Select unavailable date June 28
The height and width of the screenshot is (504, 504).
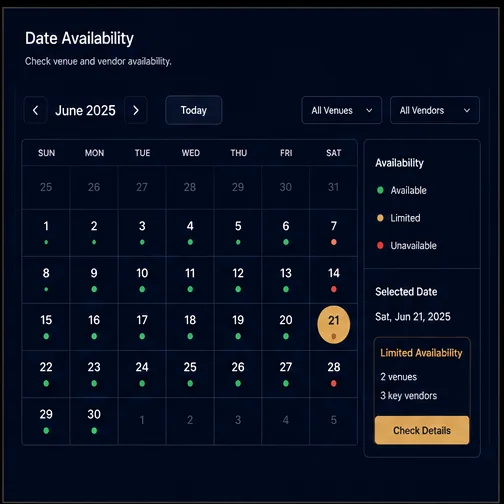[334, 374]
